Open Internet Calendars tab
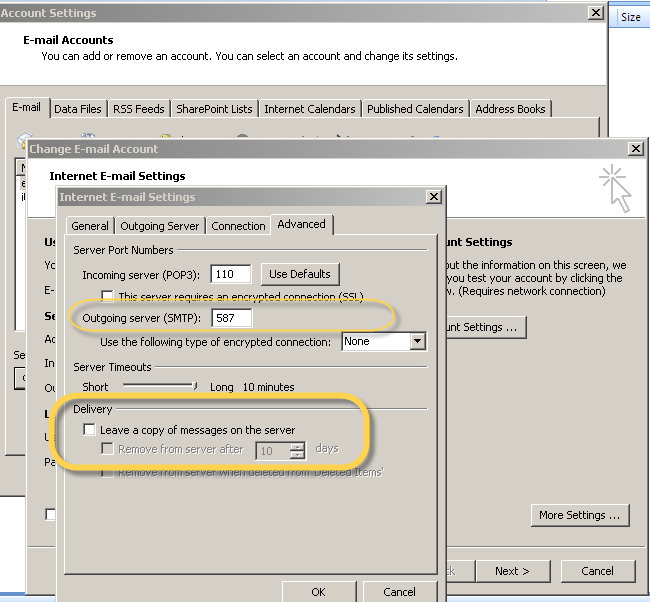The height and width of the screenshot is (602, 650). tap(310, 109)
